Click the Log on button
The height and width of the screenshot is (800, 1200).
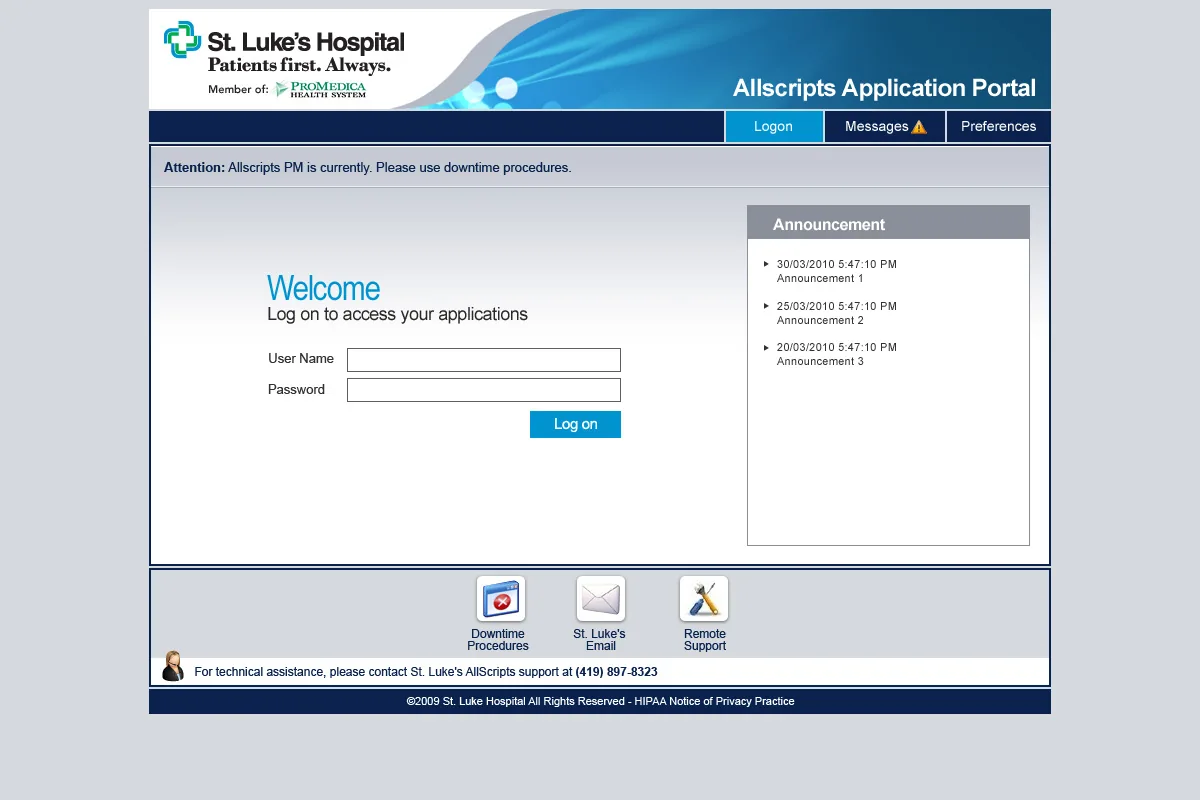(x=575, y=424)
